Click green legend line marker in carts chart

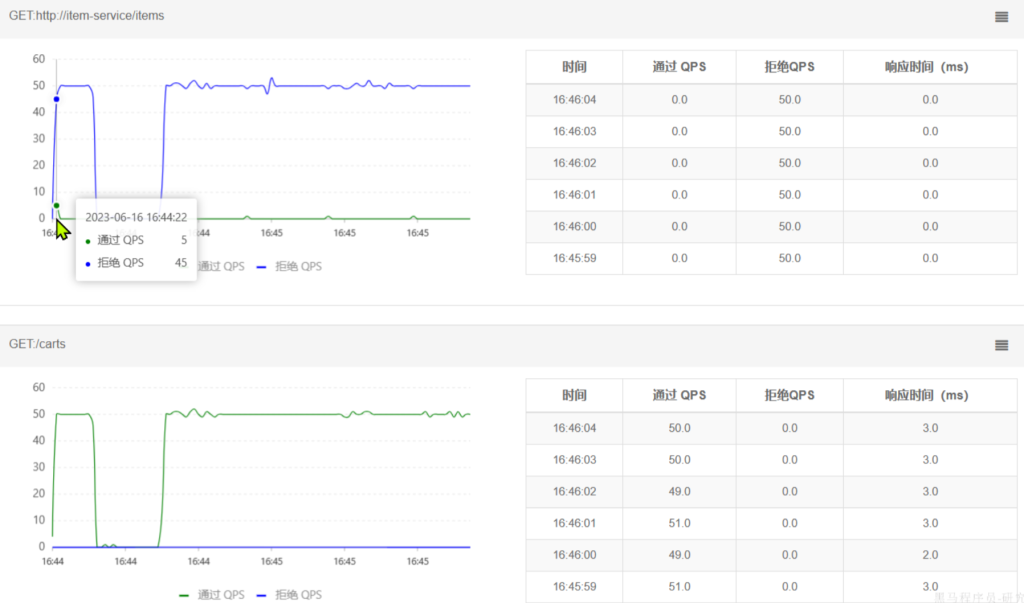point(185,594)
